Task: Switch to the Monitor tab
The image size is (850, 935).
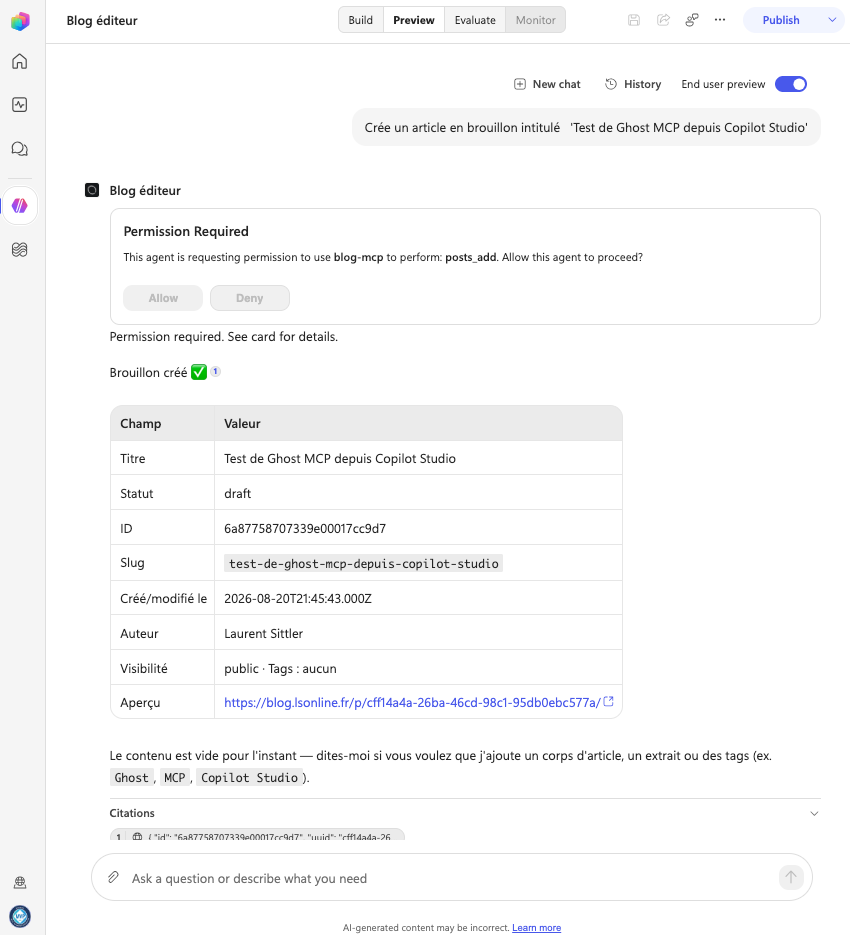Action: (536, 20)
